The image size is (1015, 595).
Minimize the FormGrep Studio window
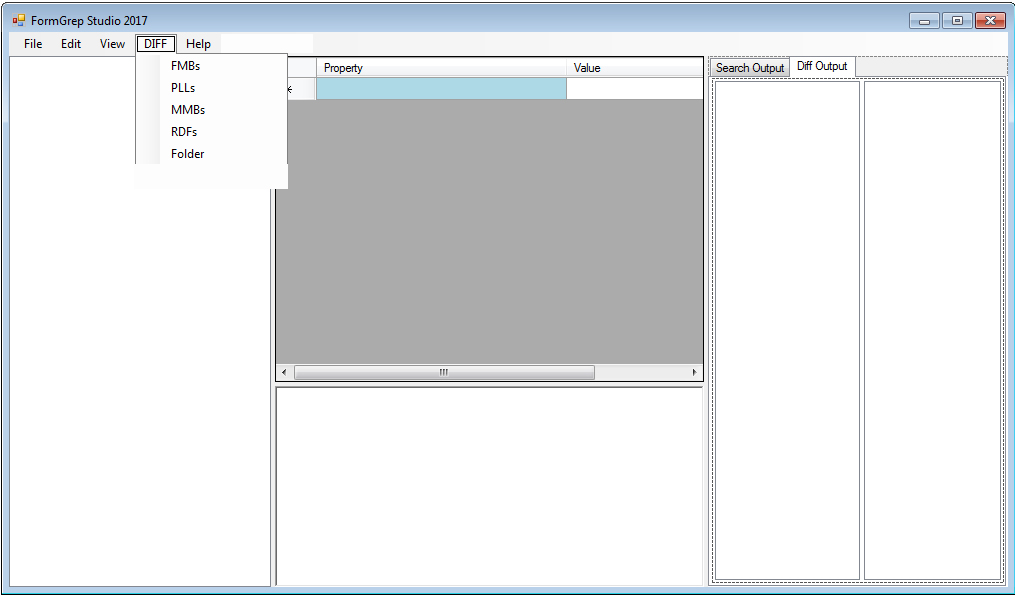[924, 21]
